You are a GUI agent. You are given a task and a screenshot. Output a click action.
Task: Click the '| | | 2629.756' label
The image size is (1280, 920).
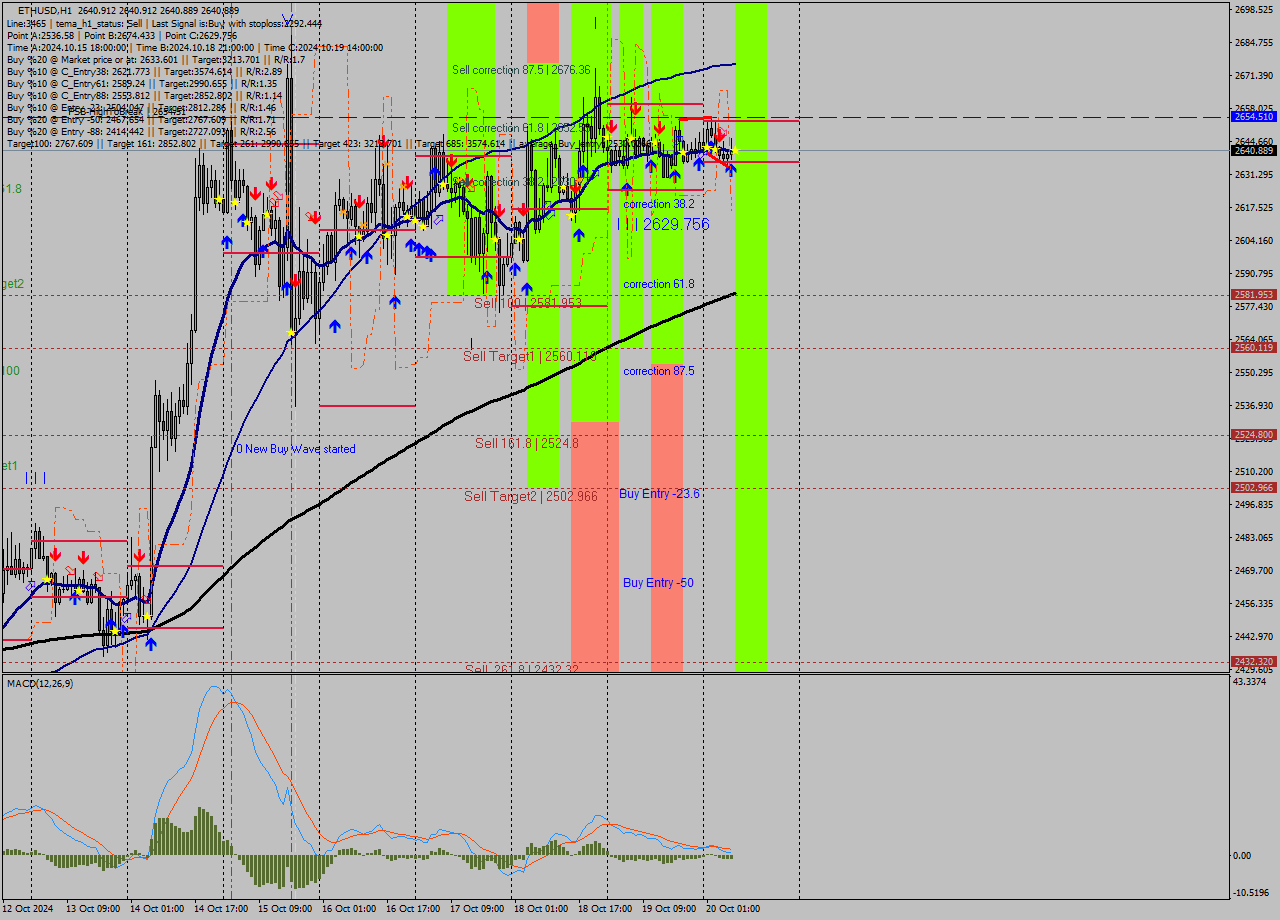pyautogui.click(x=663, y=224)
